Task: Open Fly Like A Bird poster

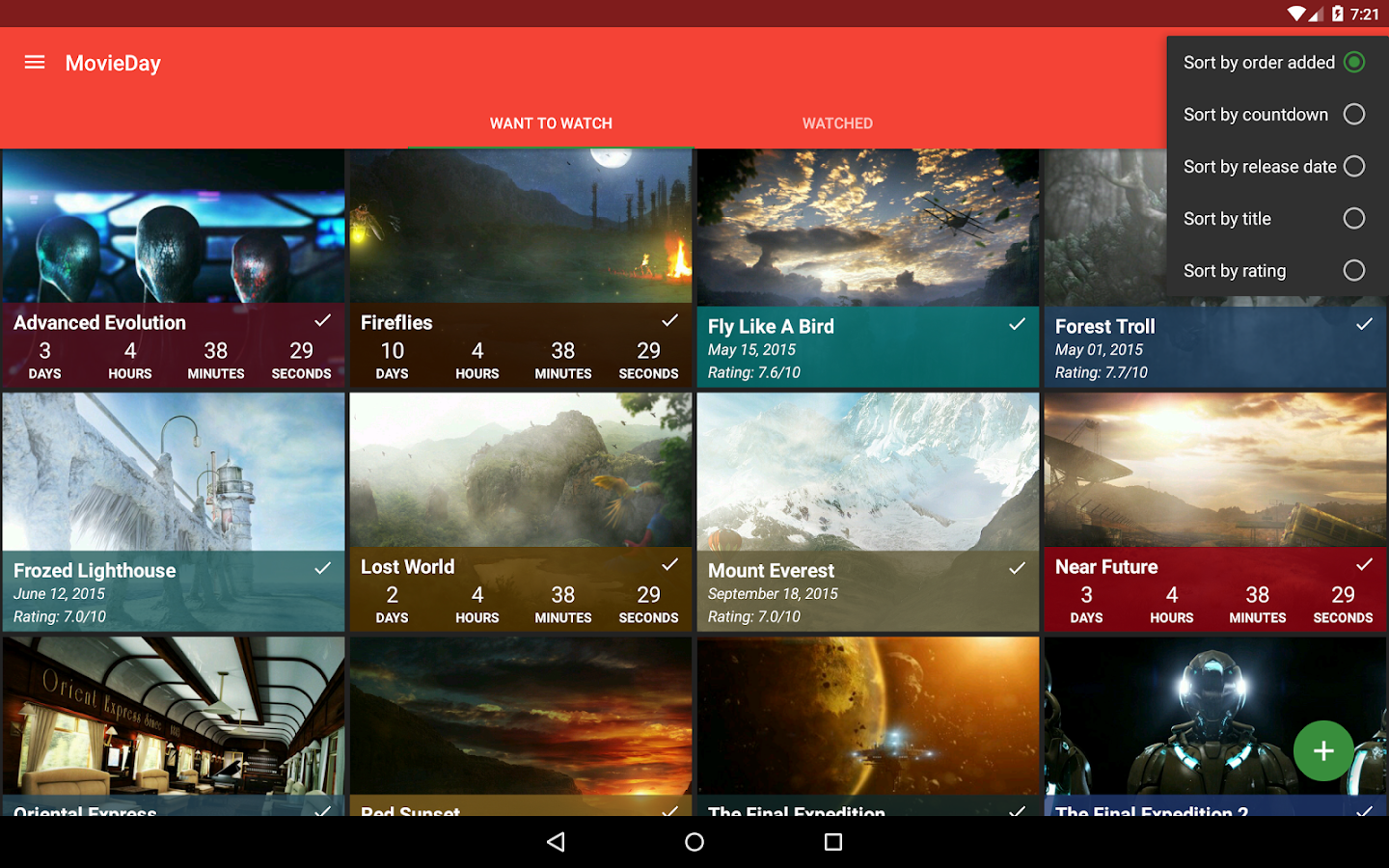Action: 868,228
